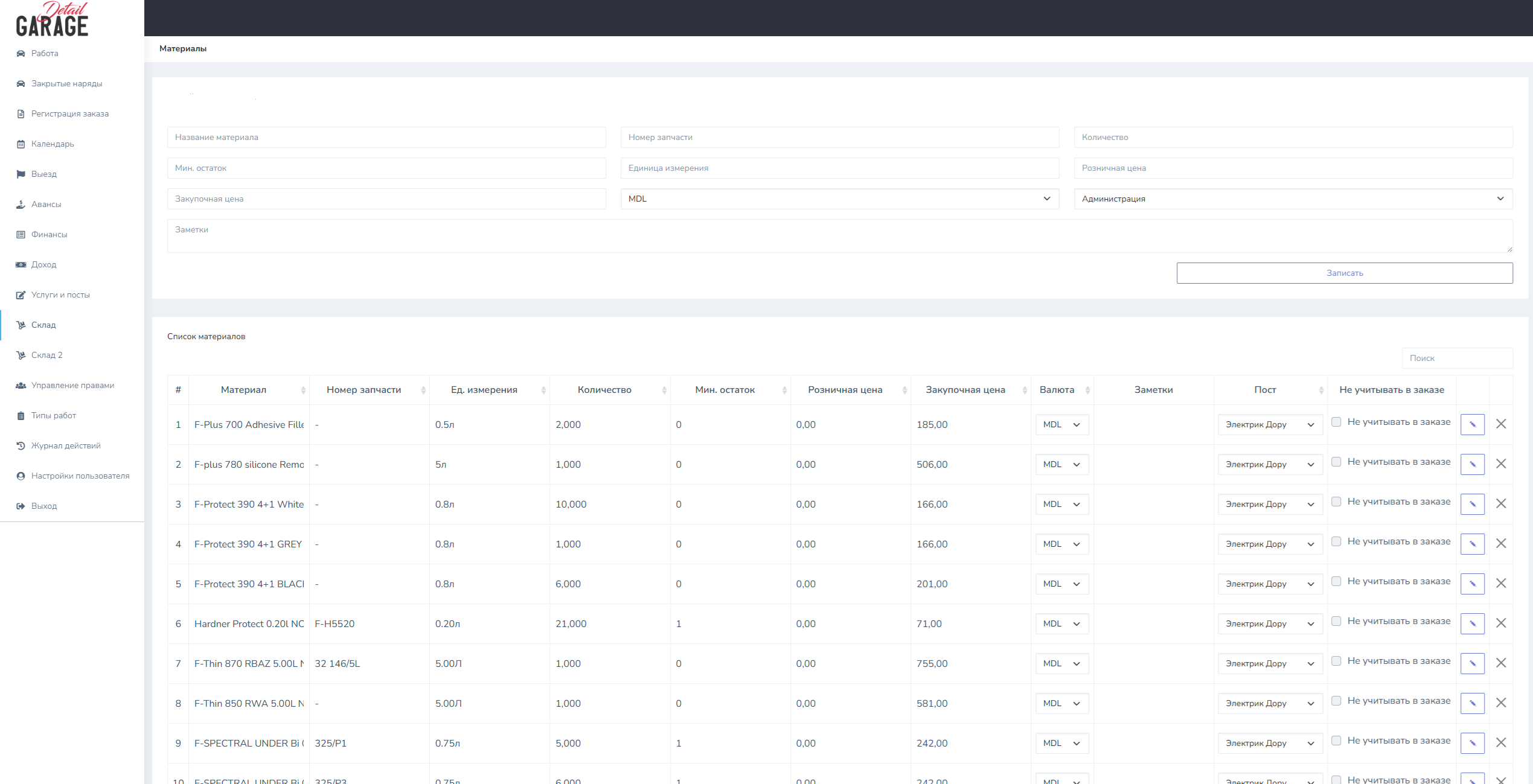The width and height of the screenshot is (1533, 784).
Task: Click the edit pencil for Hardner Protect row
Action: 1472,623
